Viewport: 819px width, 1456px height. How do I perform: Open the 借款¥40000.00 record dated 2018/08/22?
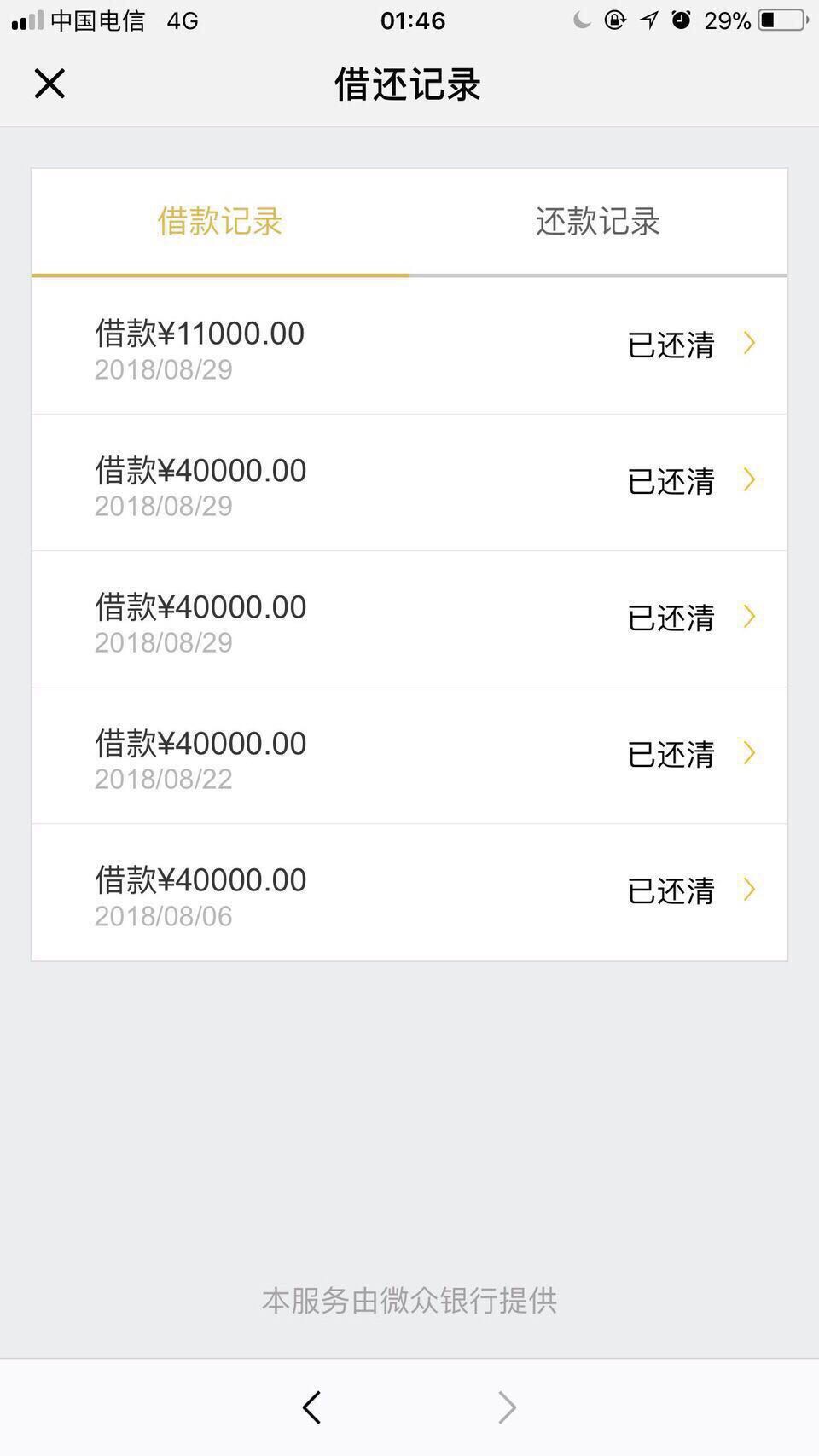(409, 756)
